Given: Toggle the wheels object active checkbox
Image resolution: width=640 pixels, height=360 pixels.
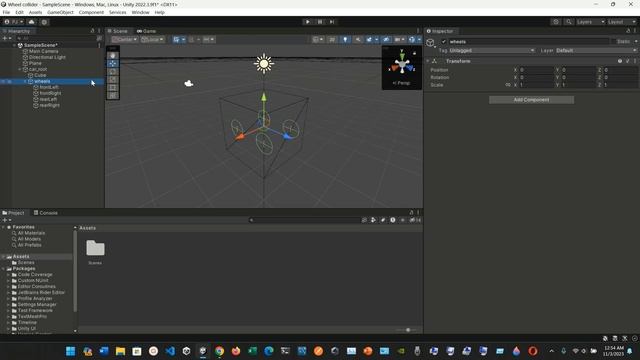Looking at the screenshot, I should [444, 42].
